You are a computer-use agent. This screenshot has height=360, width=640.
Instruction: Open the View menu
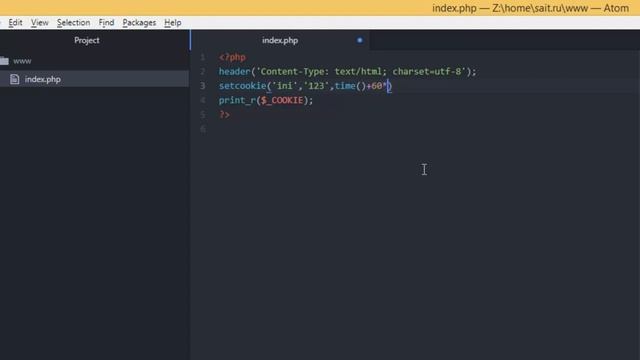click(x=40, y=23)
